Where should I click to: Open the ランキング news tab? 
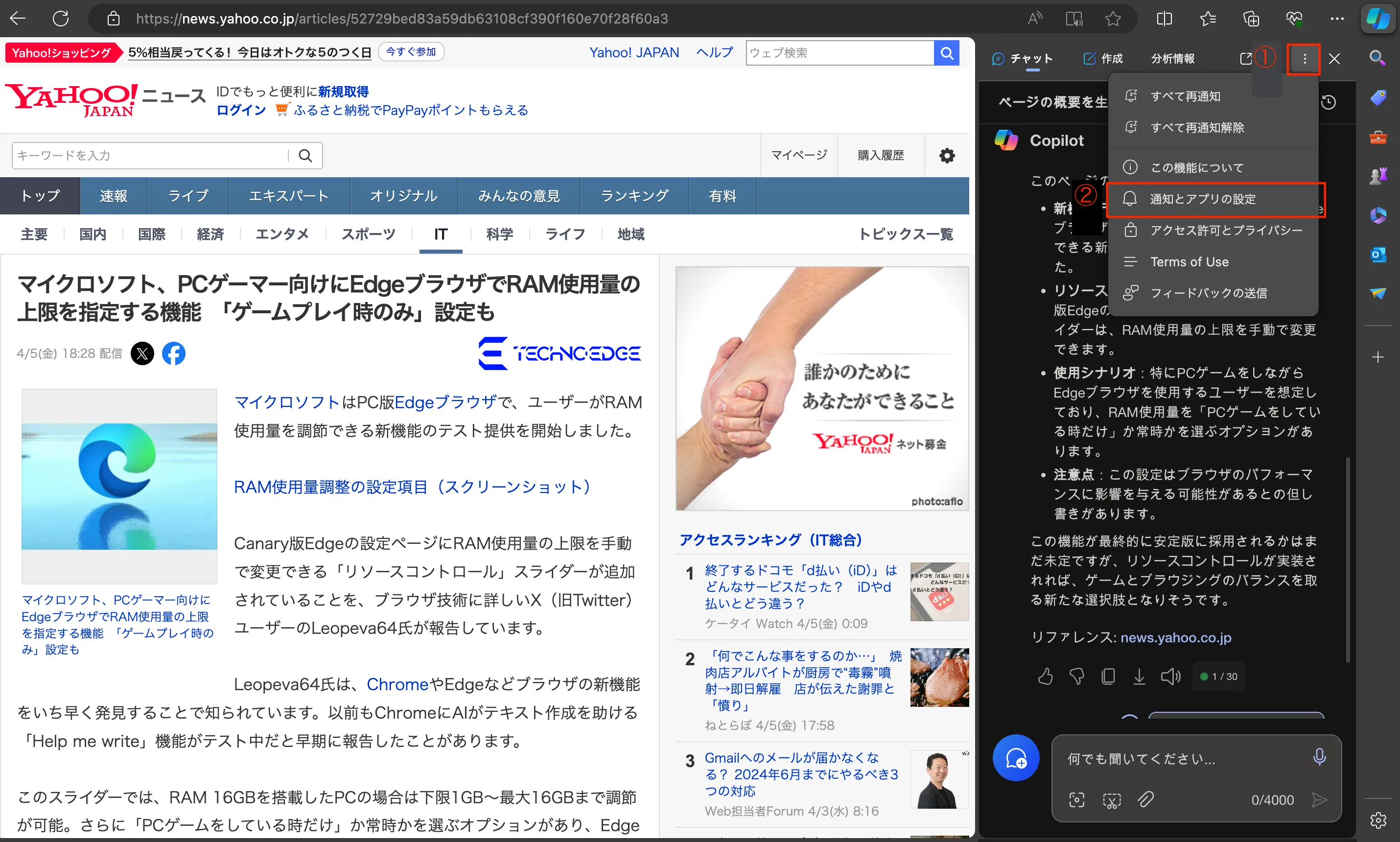click(634, 196)
